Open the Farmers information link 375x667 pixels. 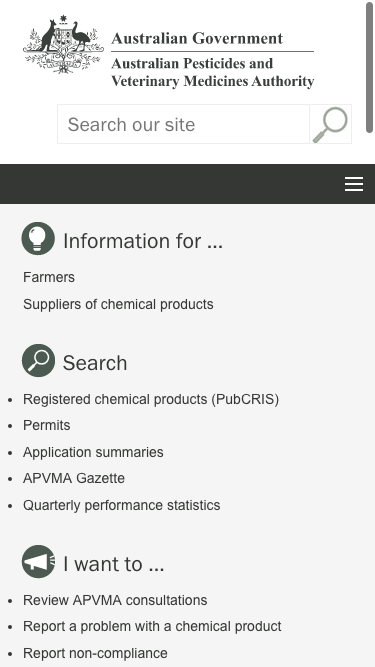click(49, 277)
